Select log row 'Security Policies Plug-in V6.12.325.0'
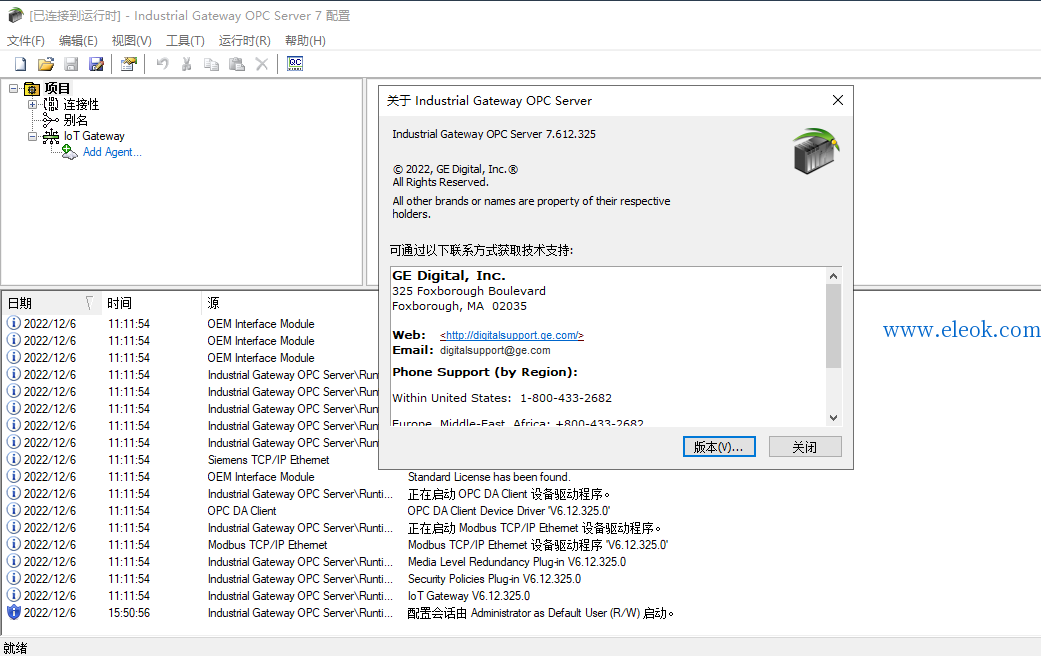This screenshot has width=1041, height=656. tap(494, 578)
